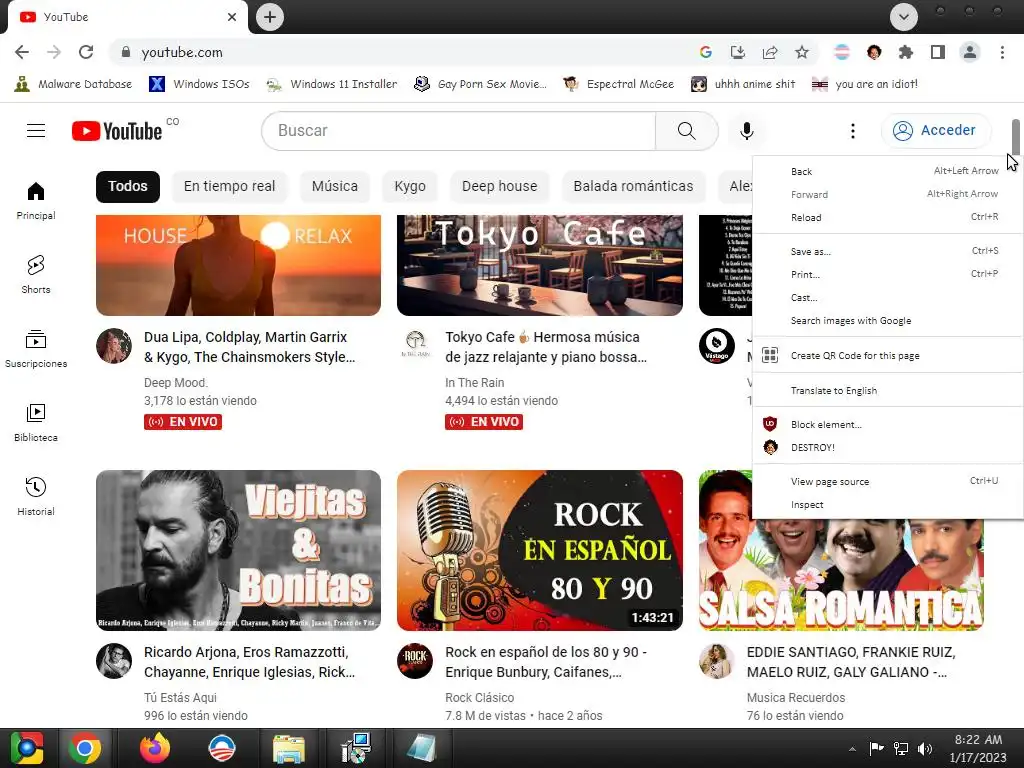1024x768 pixels.
Task: Click the search magnifier button
Action: point(686,131)
